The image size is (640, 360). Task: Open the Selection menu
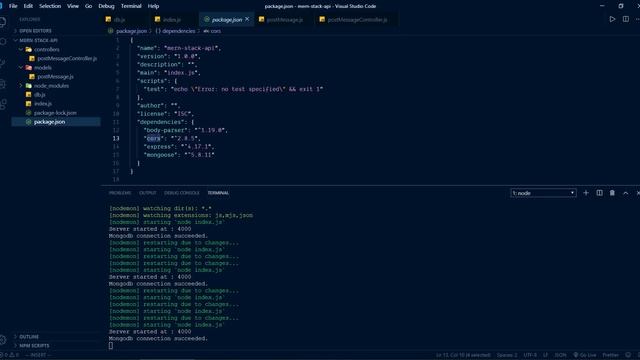click(x=50, y=6)
